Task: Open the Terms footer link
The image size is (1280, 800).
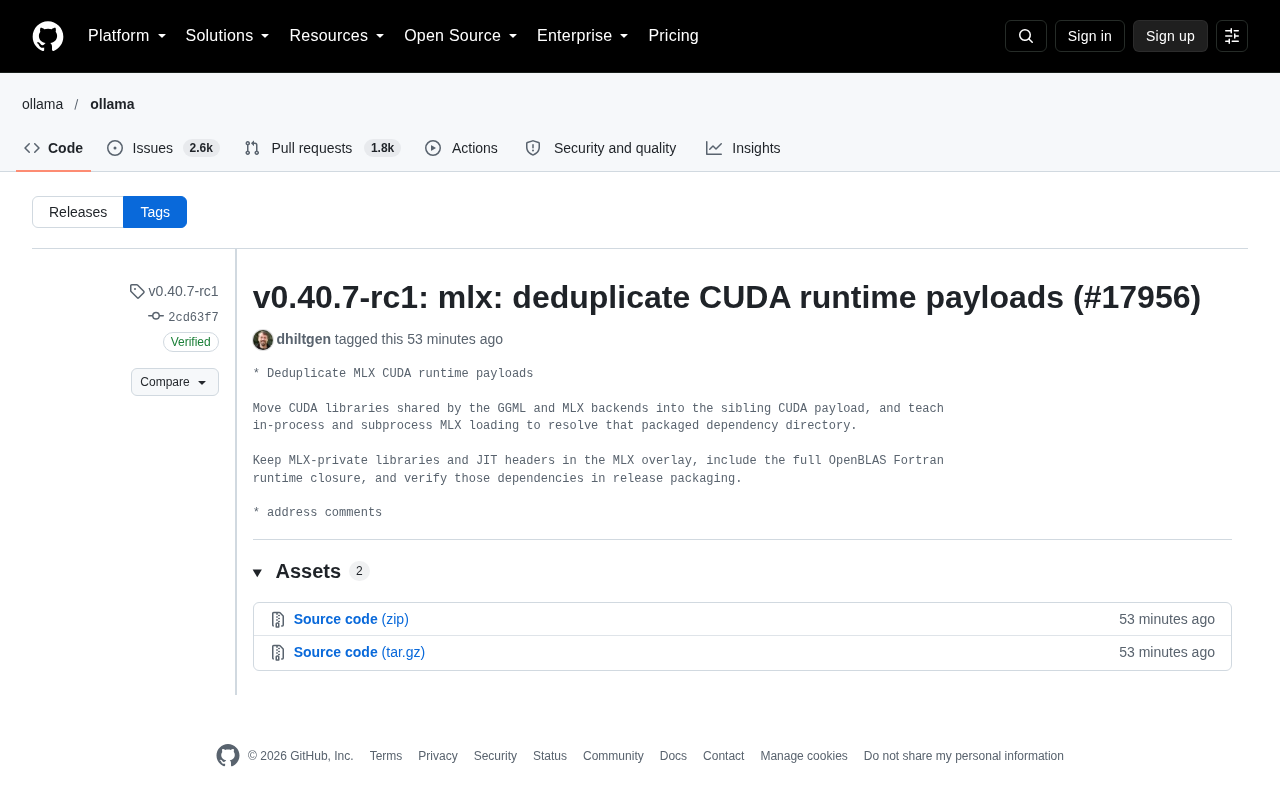Action: (x=386, y=756)
